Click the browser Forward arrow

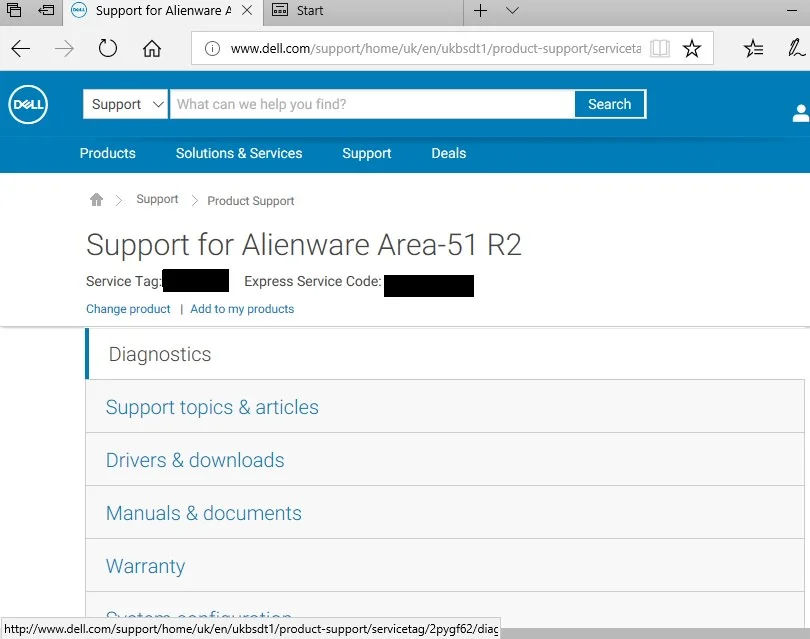coord(64,49)
